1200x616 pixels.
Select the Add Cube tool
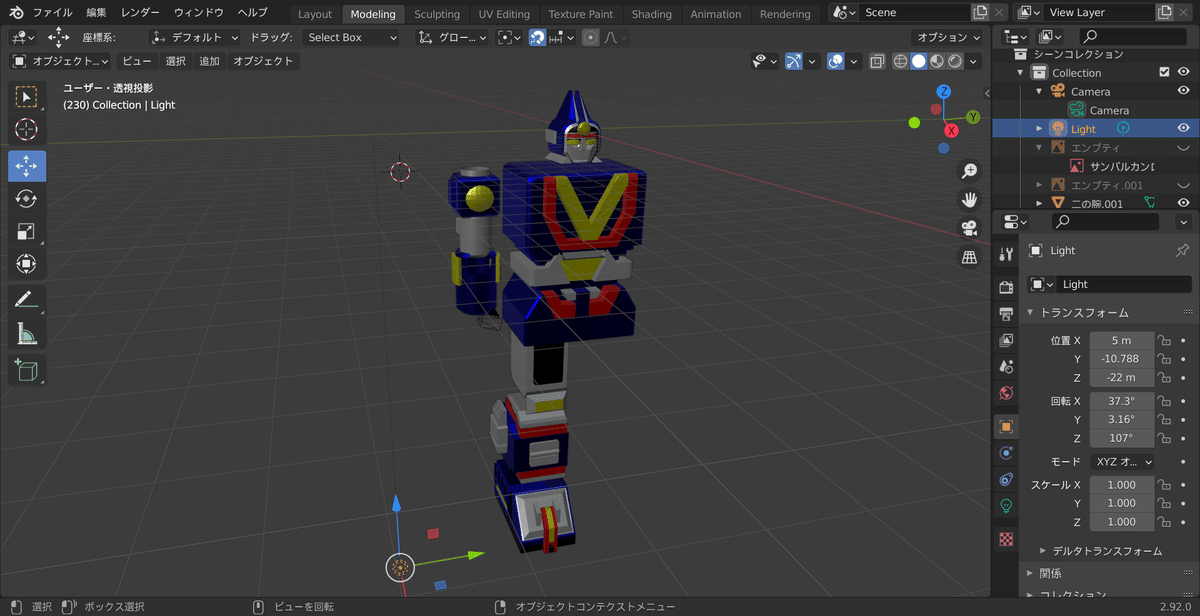tap(27, 370)
